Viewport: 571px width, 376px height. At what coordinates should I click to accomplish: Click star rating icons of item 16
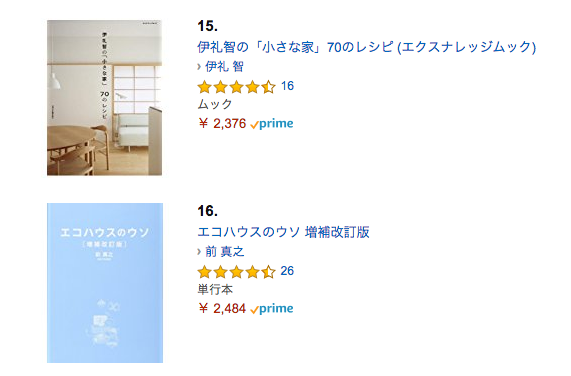[x=236, y=272]
